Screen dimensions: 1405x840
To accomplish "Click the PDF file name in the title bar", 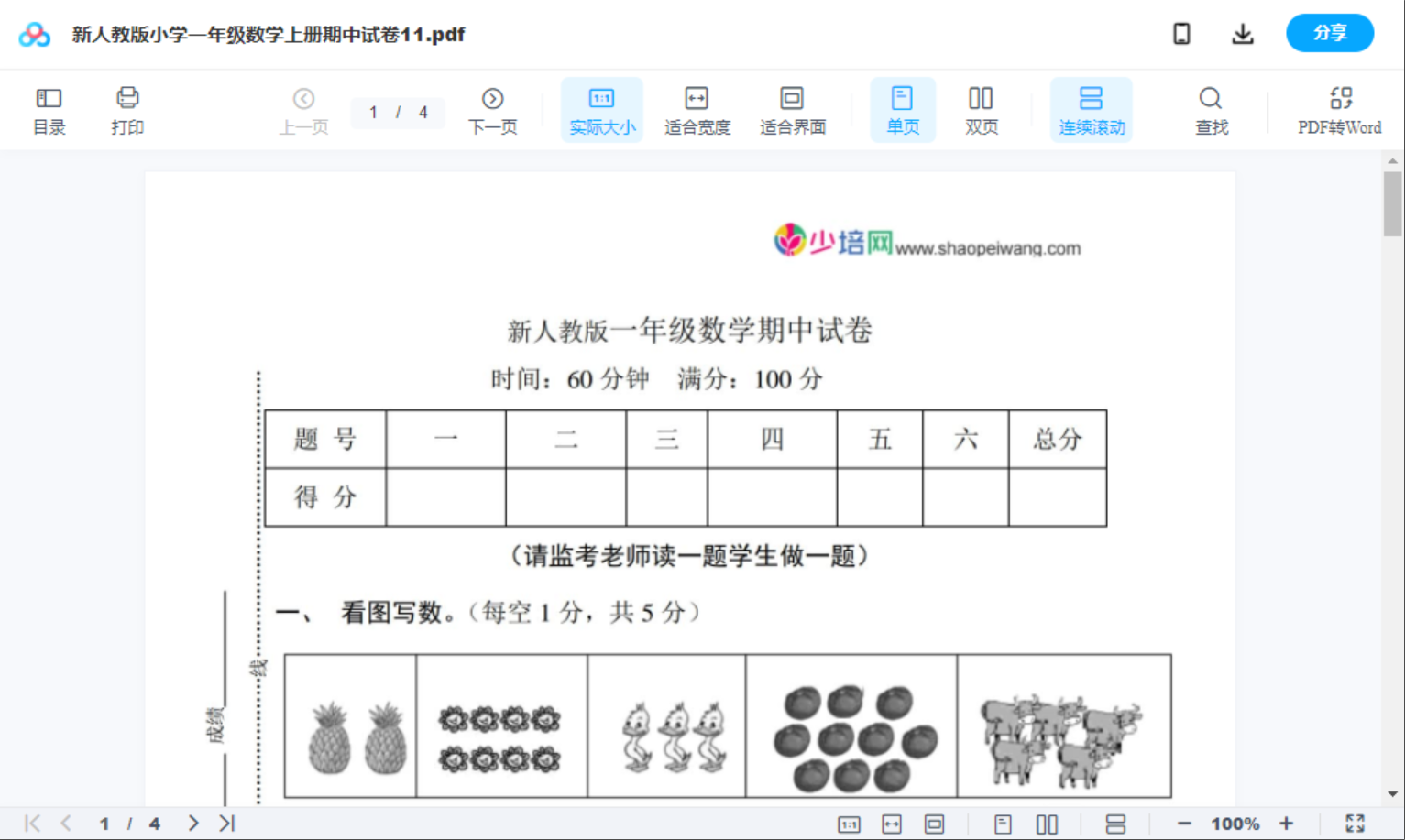I will [266, 34].
